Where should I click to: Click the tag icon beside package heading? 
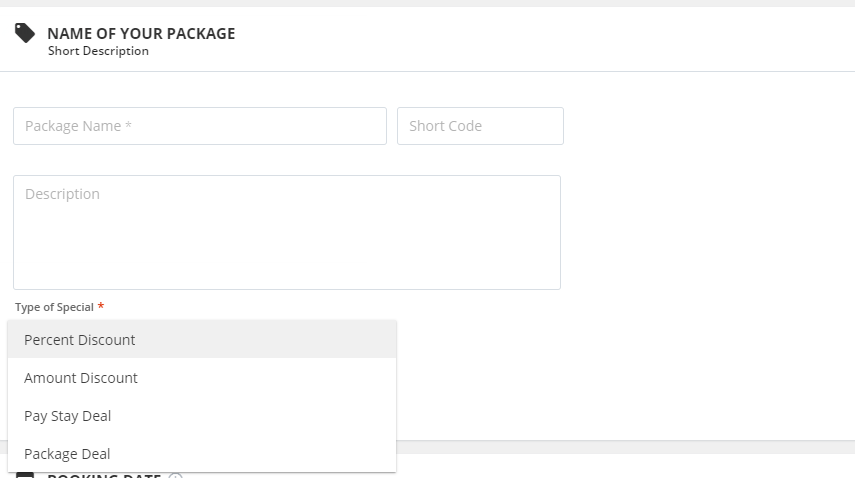click(x=25, y=34)
